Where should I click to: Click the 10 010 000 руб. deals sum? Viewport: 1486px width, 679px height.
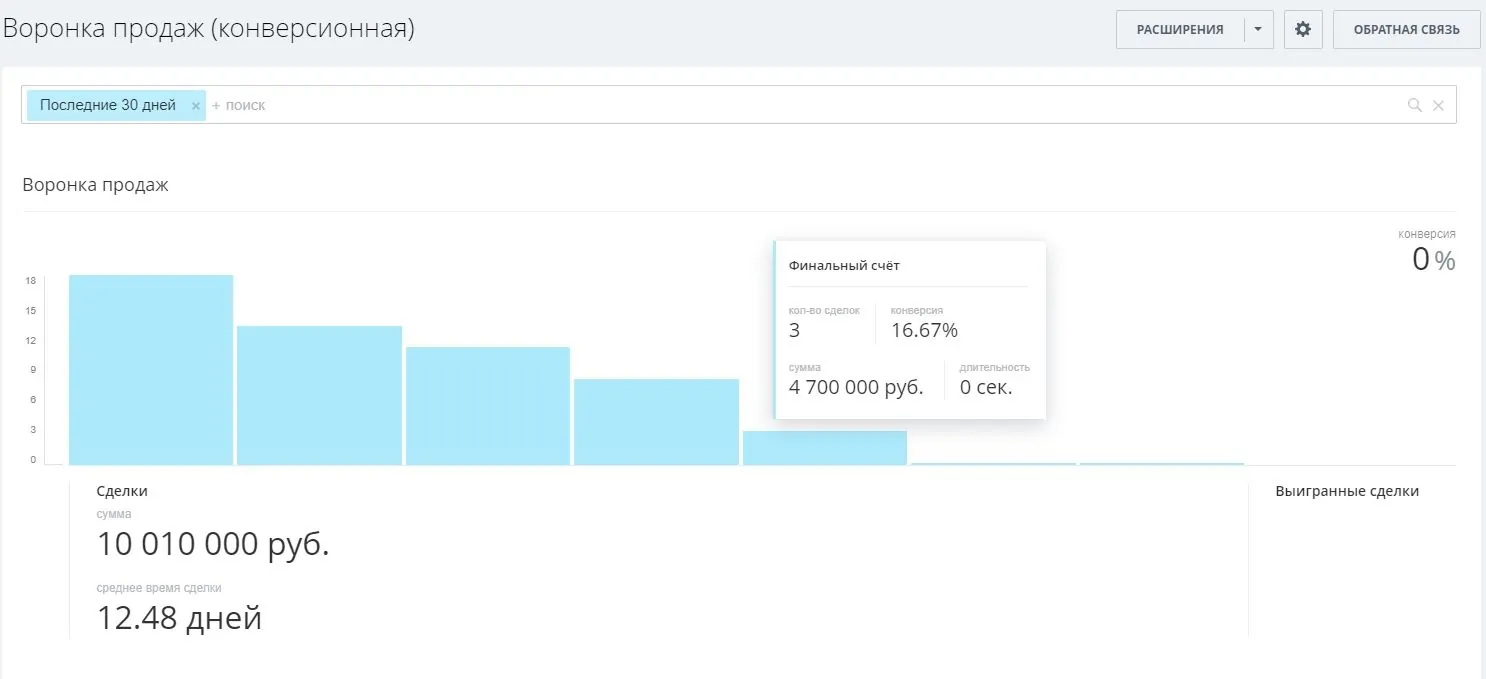click(213, 545)
